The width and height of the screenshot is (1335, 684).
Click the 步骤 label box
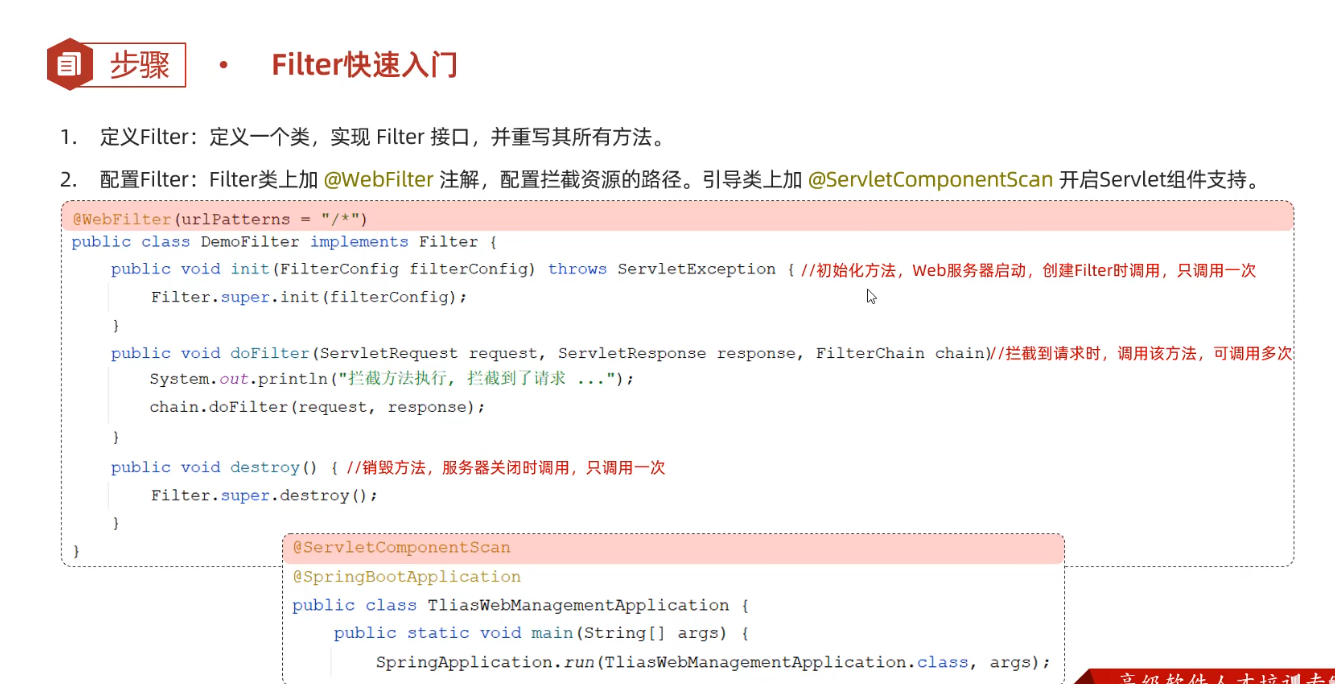140,65
